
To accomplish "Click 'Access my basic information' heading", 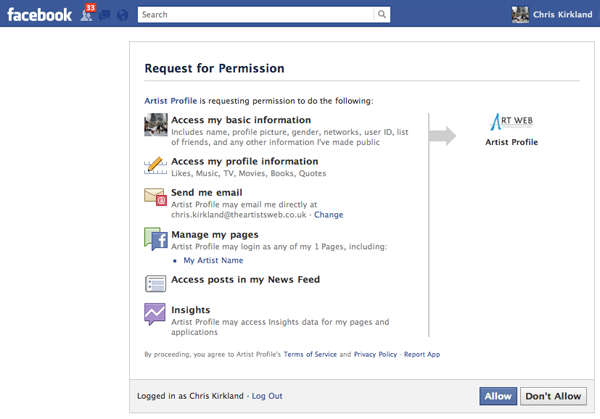I will coord(241,120).
